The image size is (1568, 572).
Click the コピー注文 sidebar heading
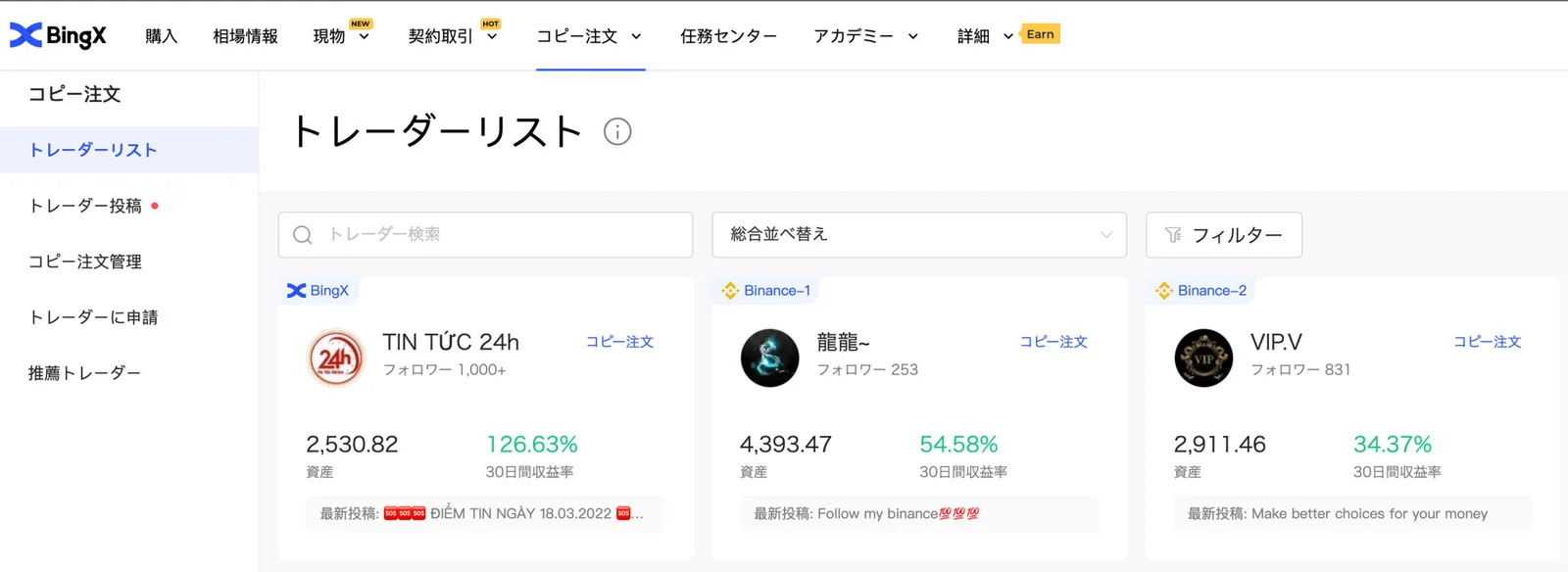[74, 94]
